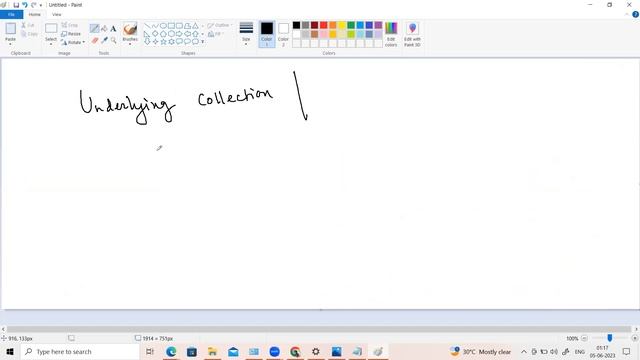Open the Brushes dropdown arrow
Viewport: 640px width, 360px height.
click(130, 44)
